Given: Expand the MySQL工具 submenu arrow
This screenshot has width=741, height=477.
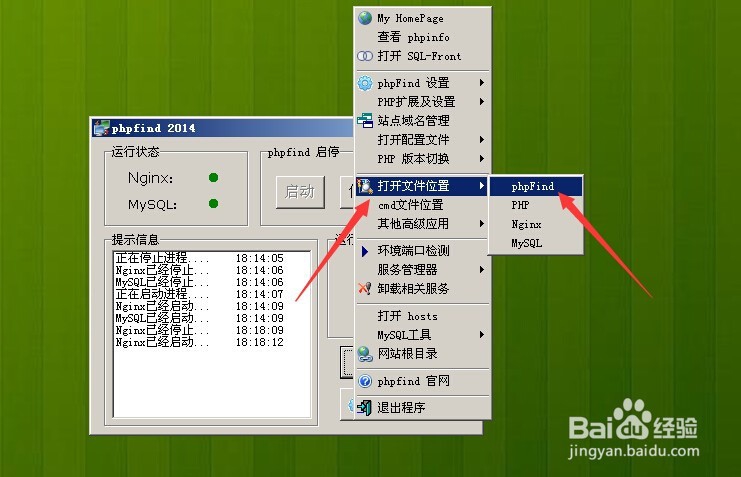Looking at the screenshot, I should click(x=482, y=335).
